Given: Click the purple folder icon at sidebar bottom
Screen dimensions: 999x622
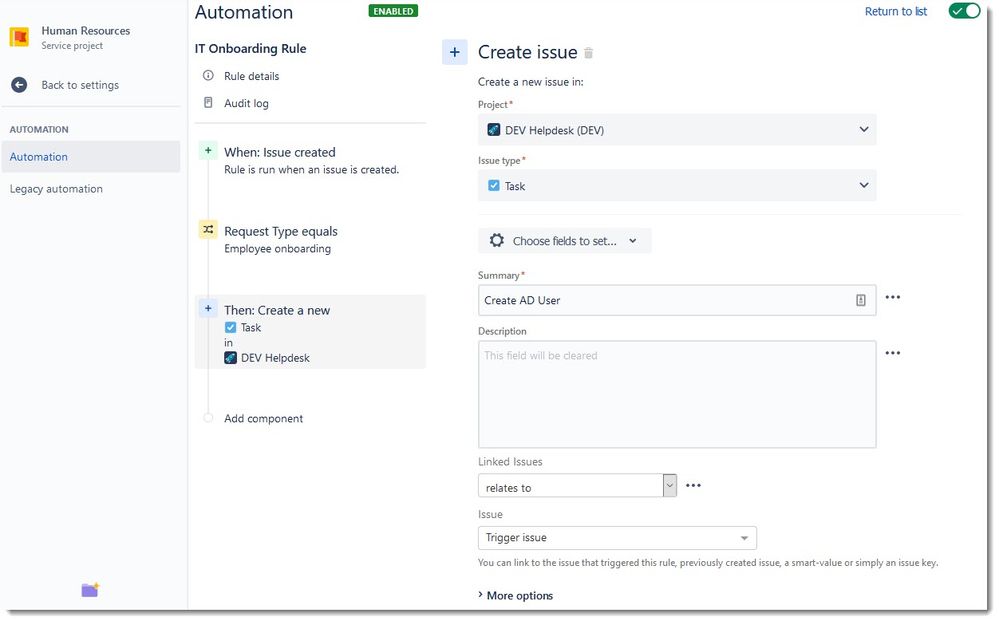Looking at the screenshot, I should click(90, 590).
